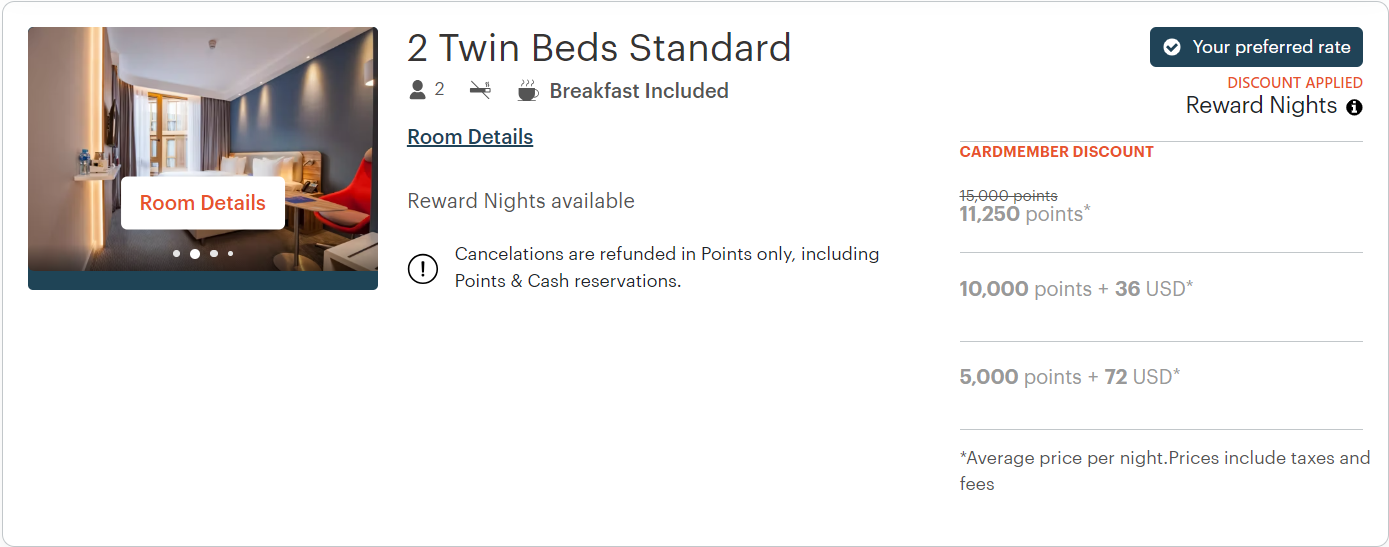Click the cancelation notice exclamation icon

click(x=423, y=268)
